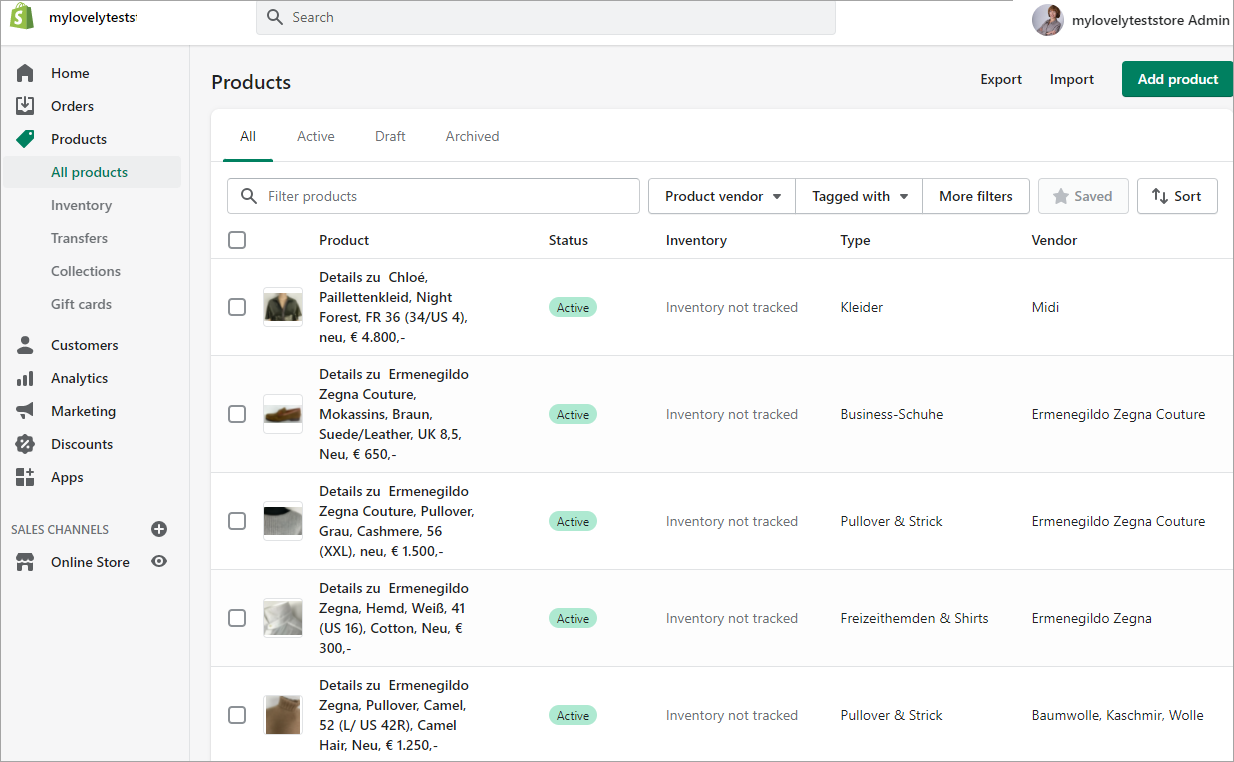
Task: Switch to the Active tab
Action: (x=316, y=136)
